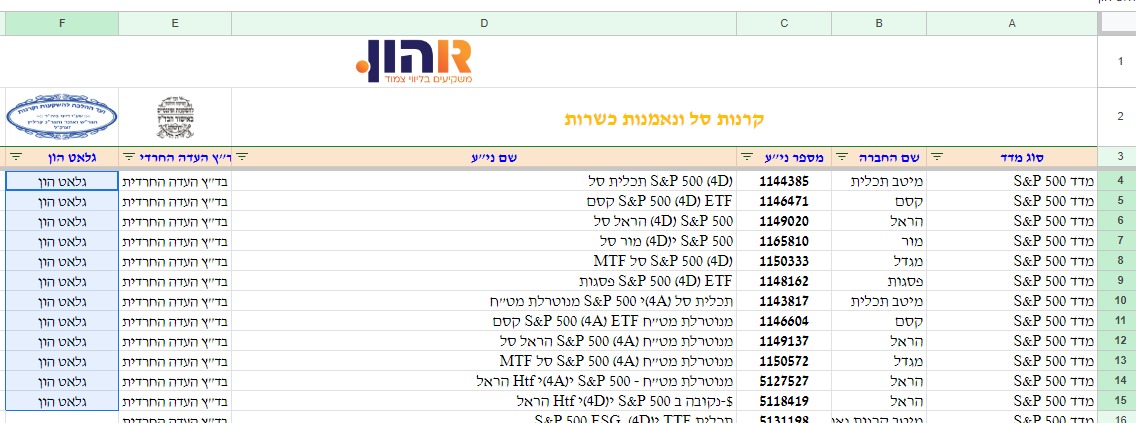Viewport: 1136px width, 423px height.
Task: Click the Badatz stamp image in column E
Action: 175,117
